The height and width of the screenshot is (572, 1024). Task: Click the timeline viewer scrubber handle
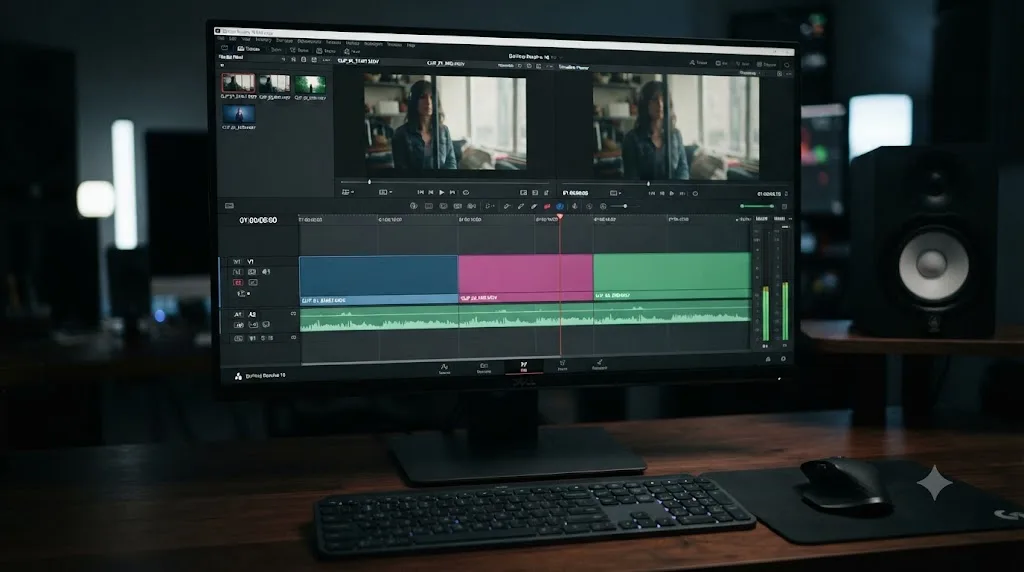[648, 184]
